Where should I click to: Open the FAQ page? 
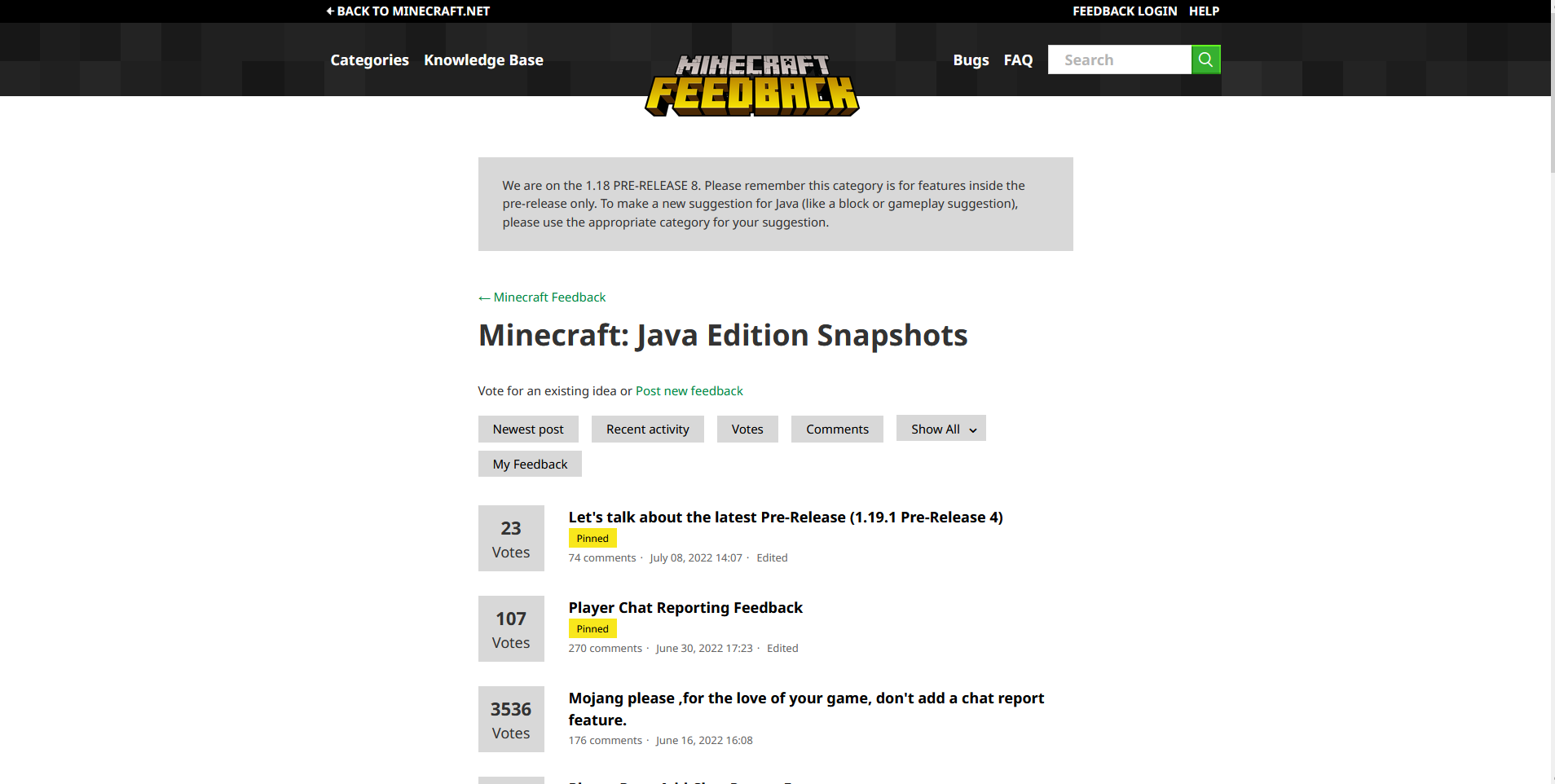pos(1018,59)
